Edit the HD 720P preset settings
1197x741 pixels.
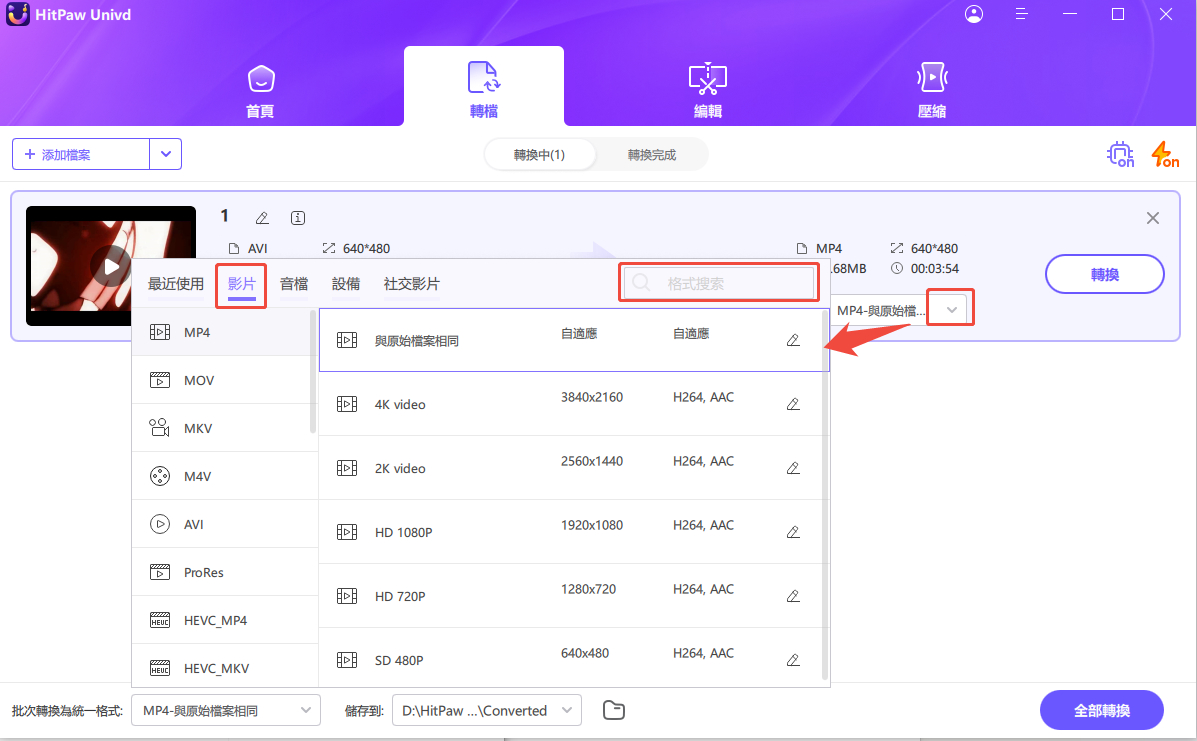click(x=793, y=596)
